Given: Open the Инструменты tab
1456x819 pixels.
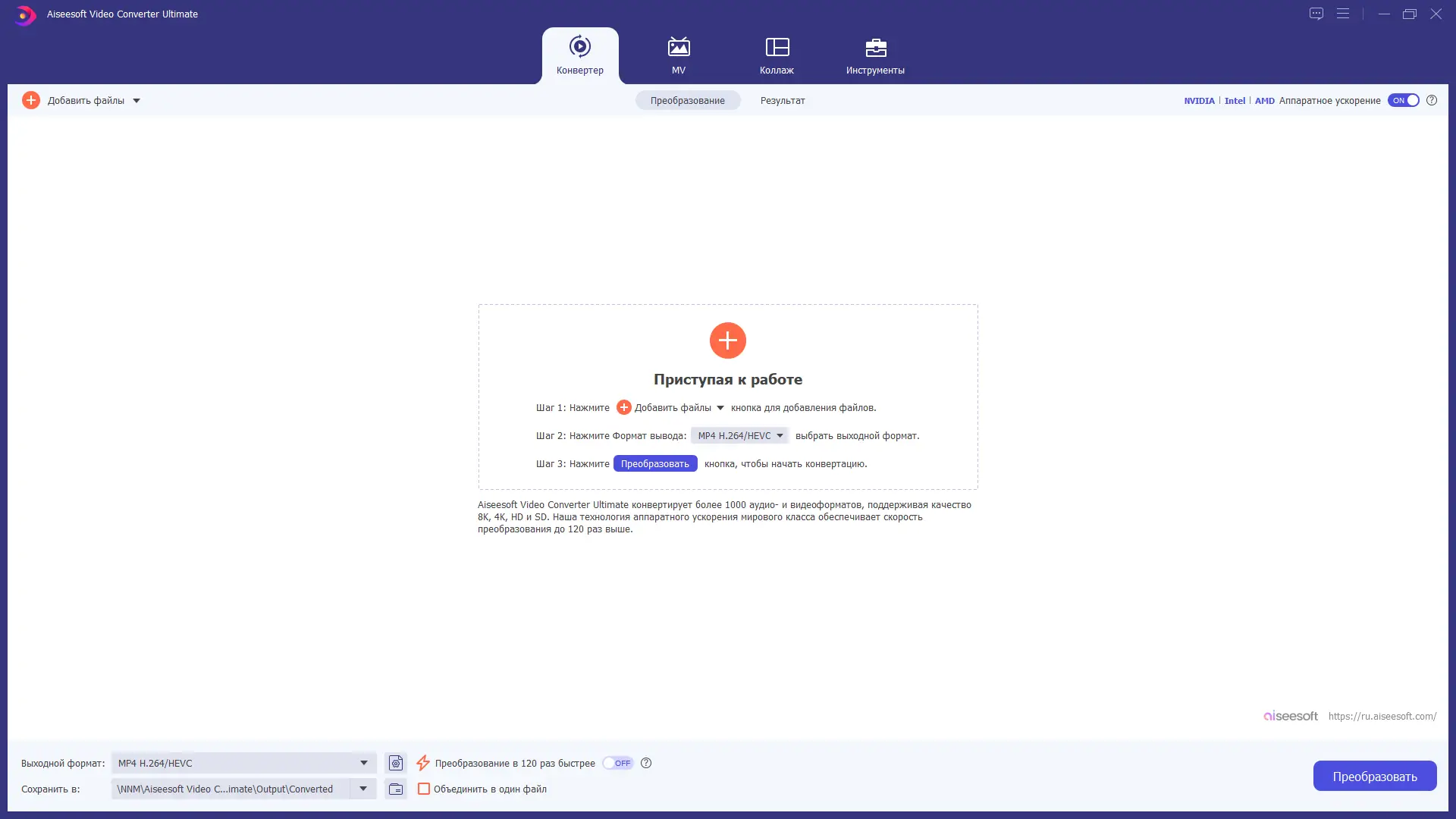Looking at the screenshot, I should [875, 55].
